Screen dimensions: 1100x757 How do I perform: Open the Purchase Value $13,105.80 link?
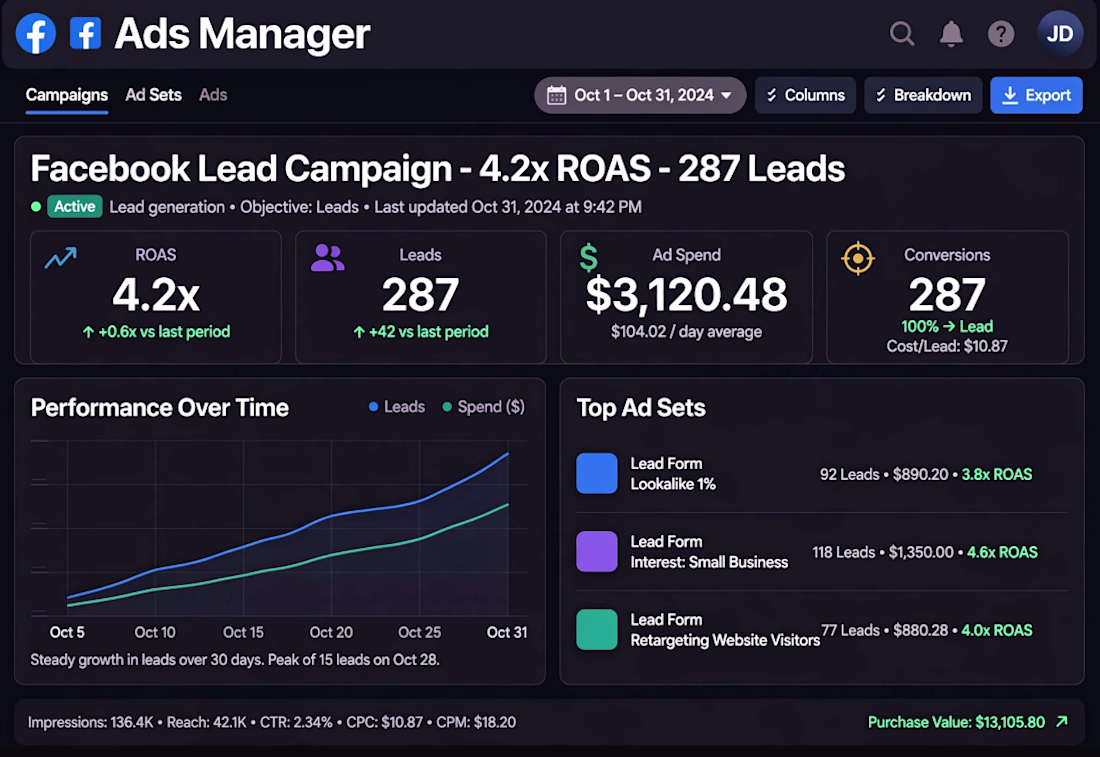pos(967,722)
